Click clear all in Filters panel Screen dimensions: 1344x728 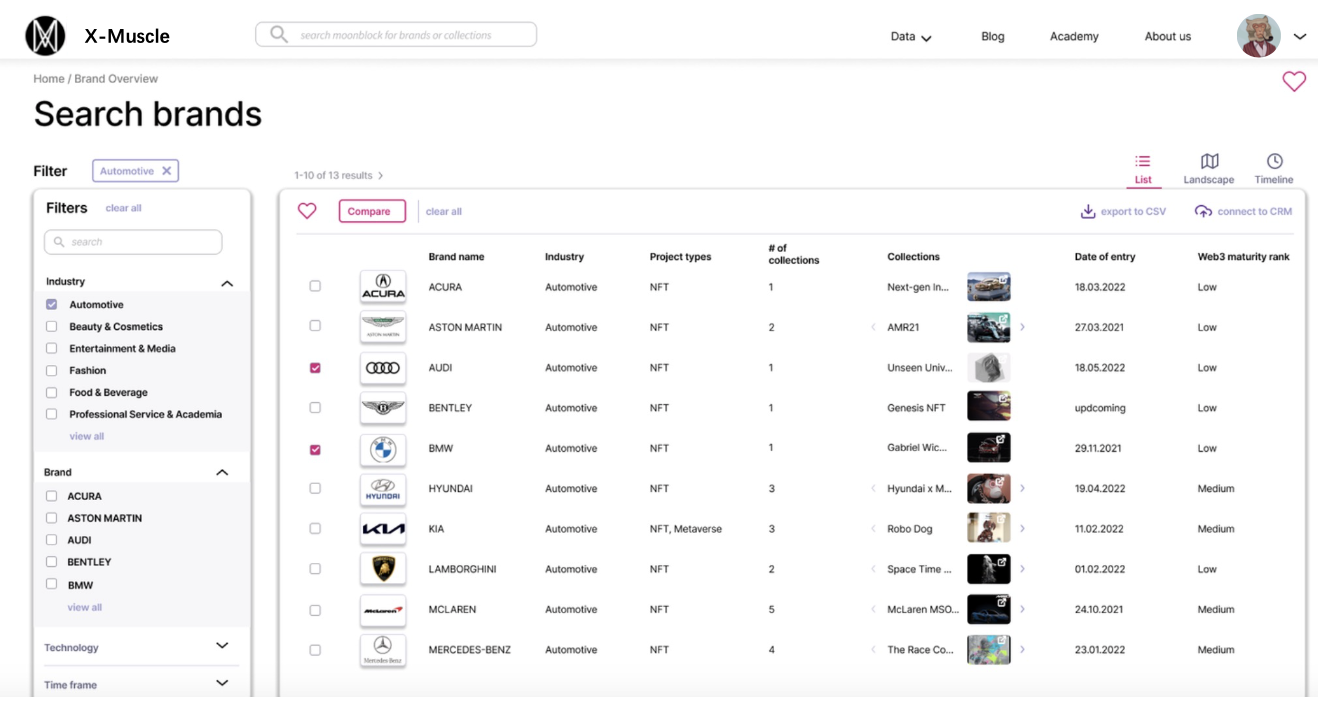[124, 208]
